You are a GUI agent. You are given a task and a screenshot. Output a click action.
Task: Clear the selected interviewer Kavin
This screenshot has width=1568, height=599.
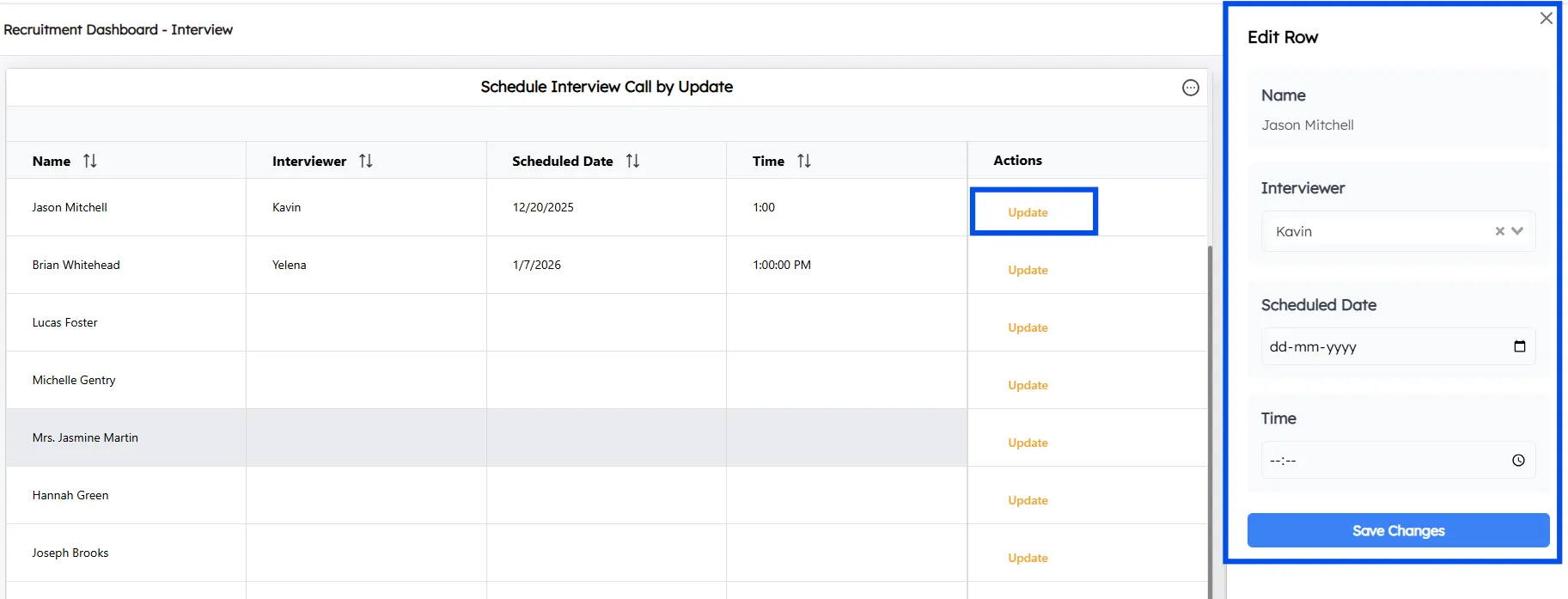[x=1499, y=231]
